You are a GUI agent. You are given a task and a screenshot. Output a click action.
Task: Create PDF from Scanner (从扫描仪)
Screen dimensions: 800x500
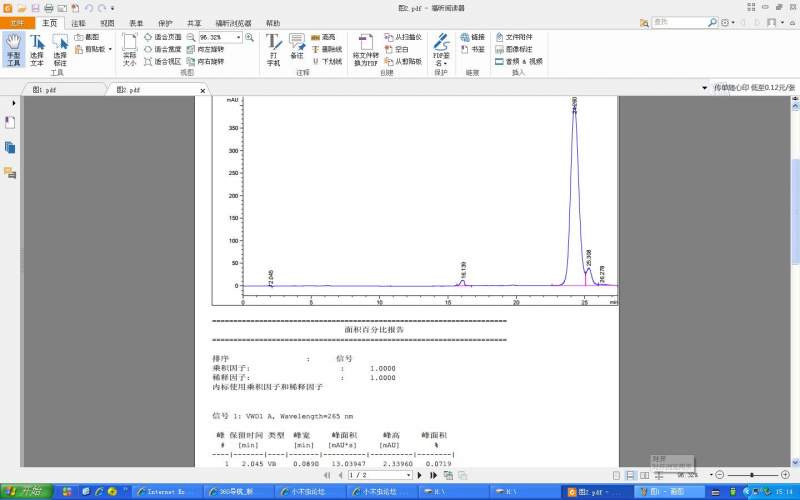(403, 37)
